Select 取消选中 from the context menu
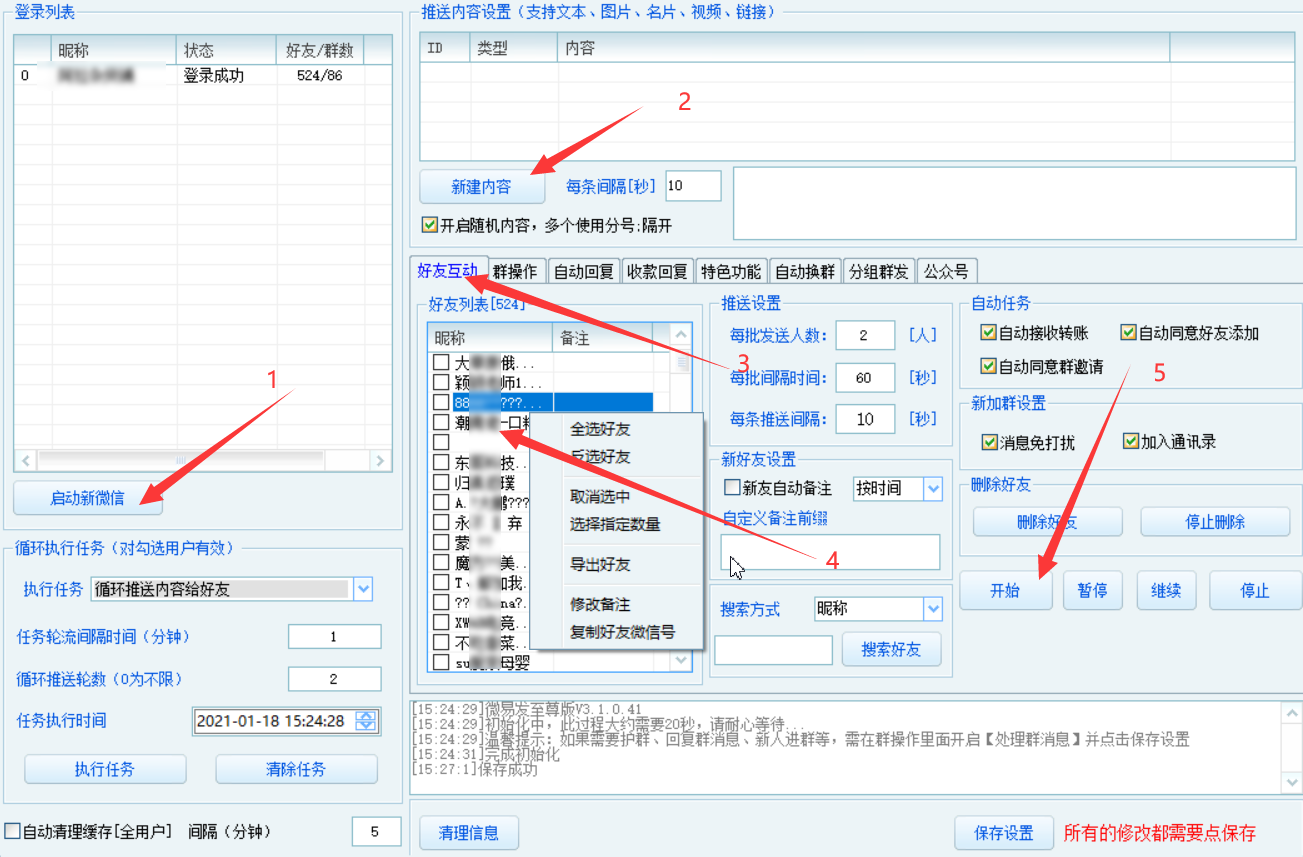 601,496
